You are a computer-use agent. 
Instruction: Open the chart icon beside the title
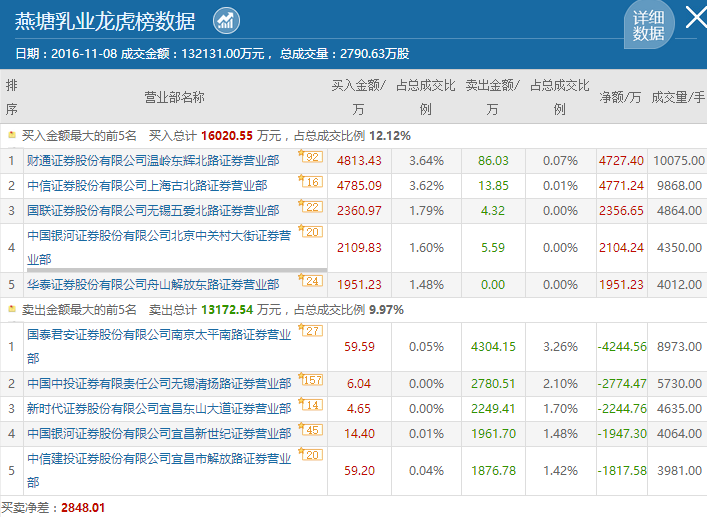(x=226, y=21)
